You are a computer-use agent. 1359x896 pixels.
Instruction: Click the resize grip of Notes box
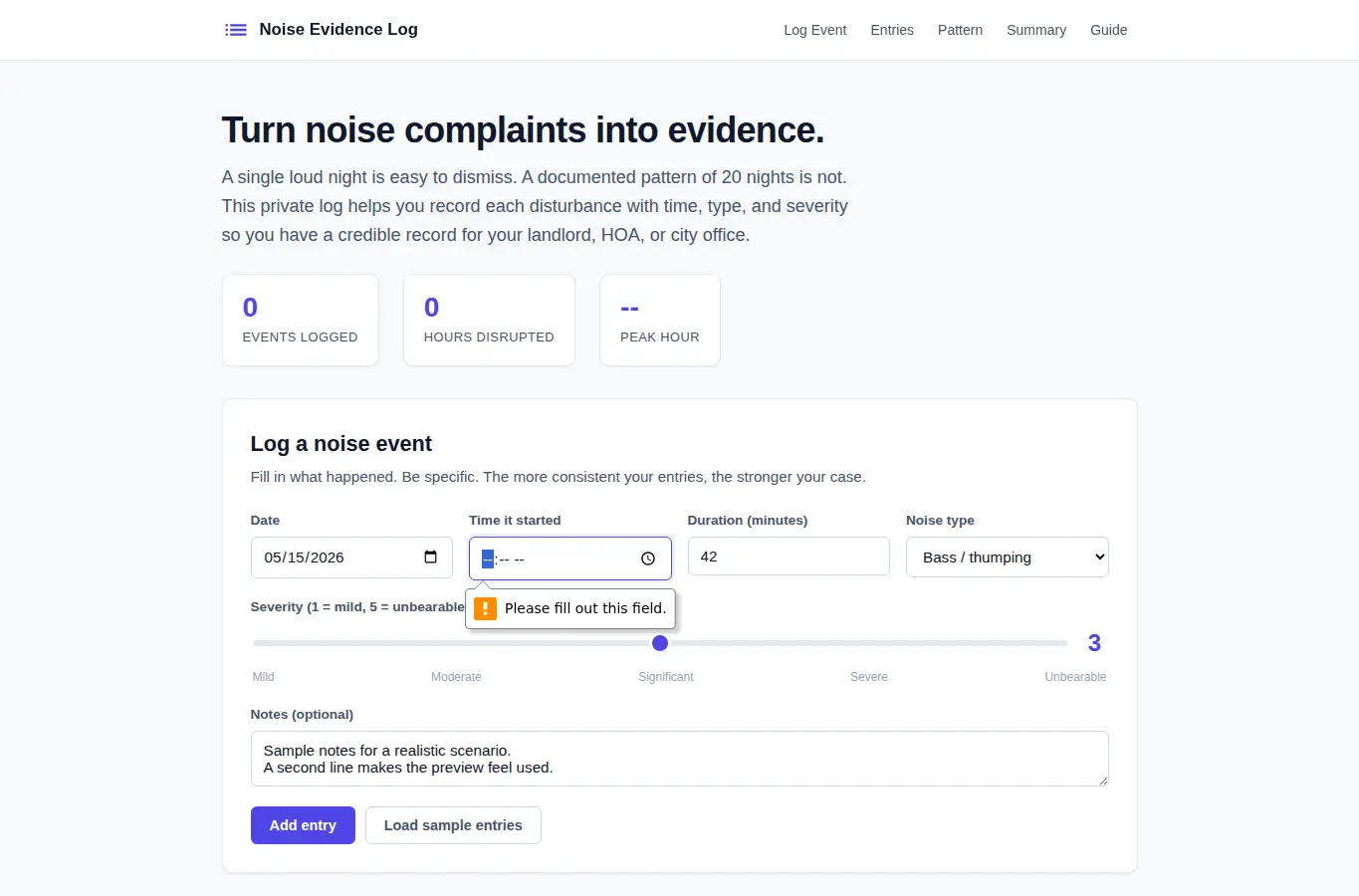1102,780
